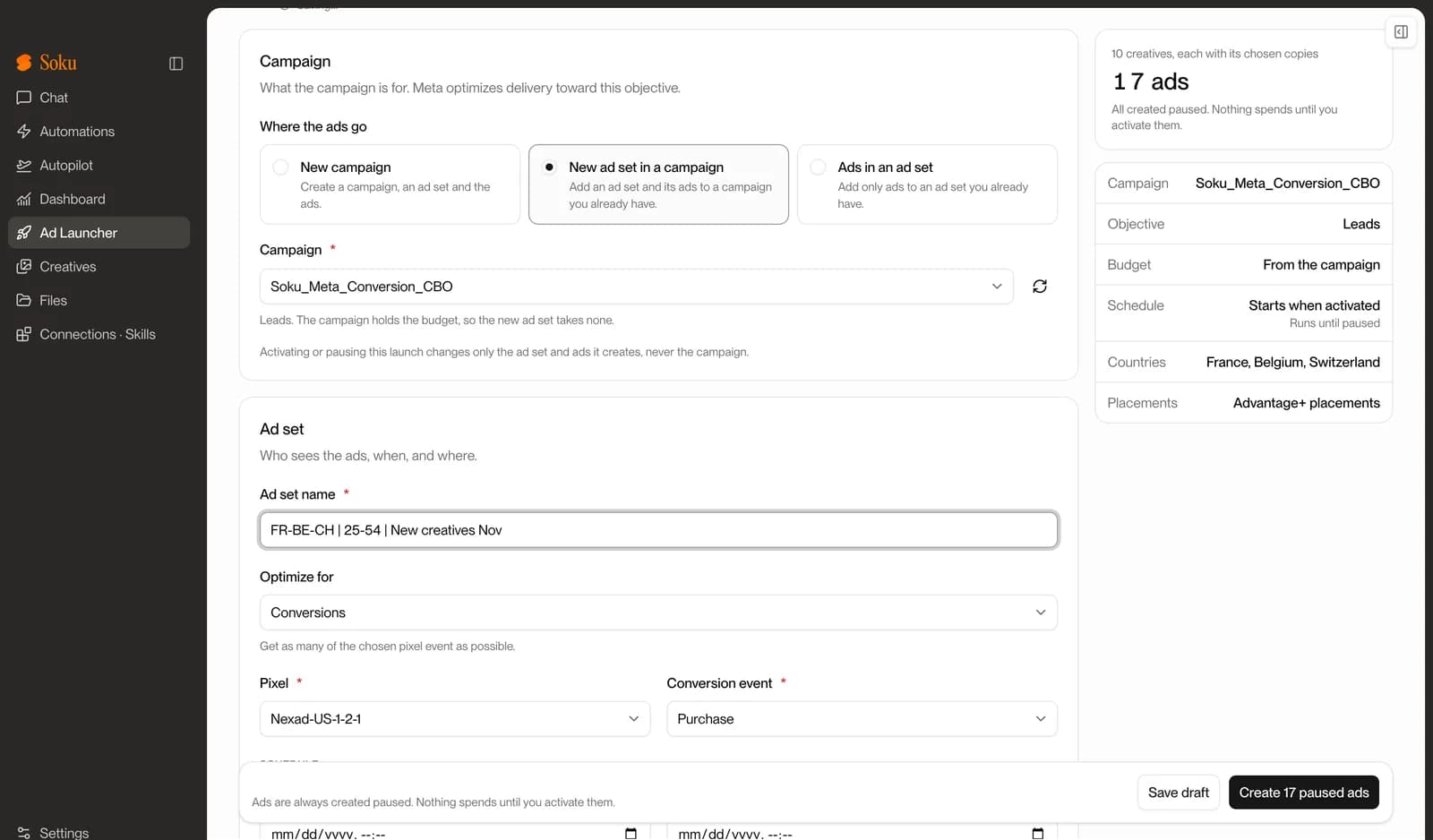Click the Creatives images icon
This screenshot has height=840, width=1433.
click(x=24, y=267)
